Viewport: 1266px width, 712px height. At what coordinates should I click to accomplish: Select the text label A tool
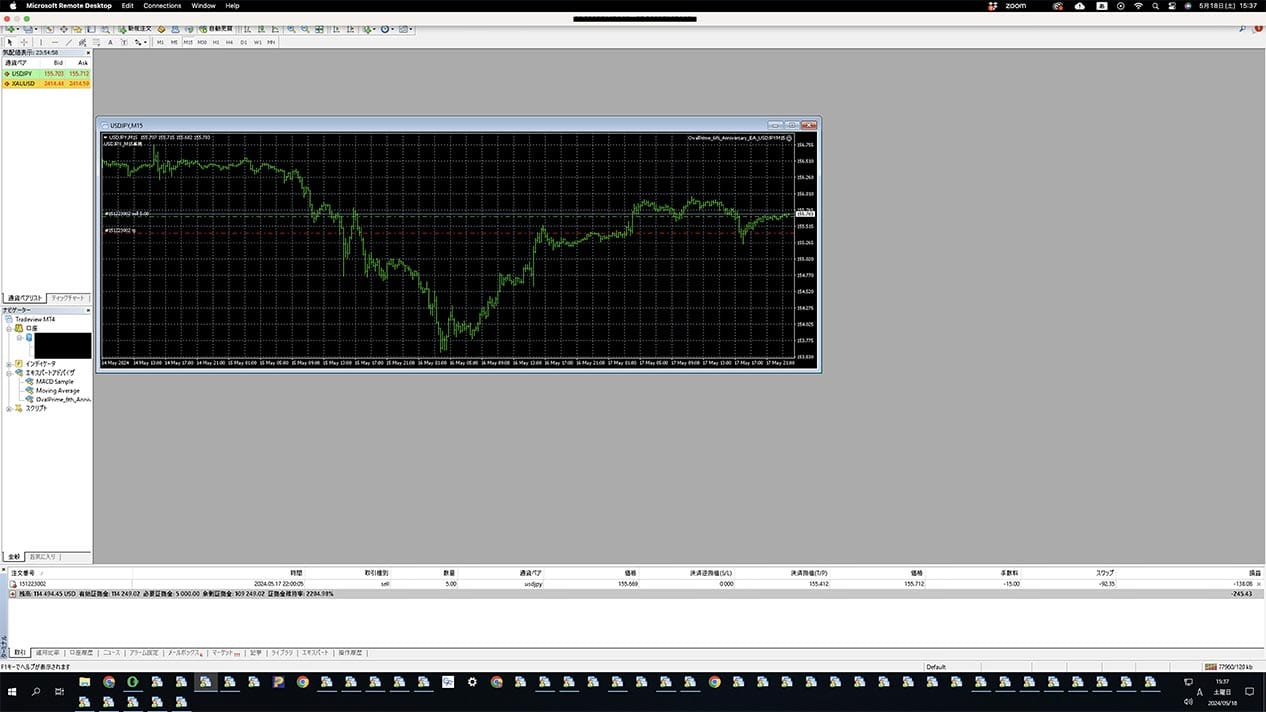(110, 42)
